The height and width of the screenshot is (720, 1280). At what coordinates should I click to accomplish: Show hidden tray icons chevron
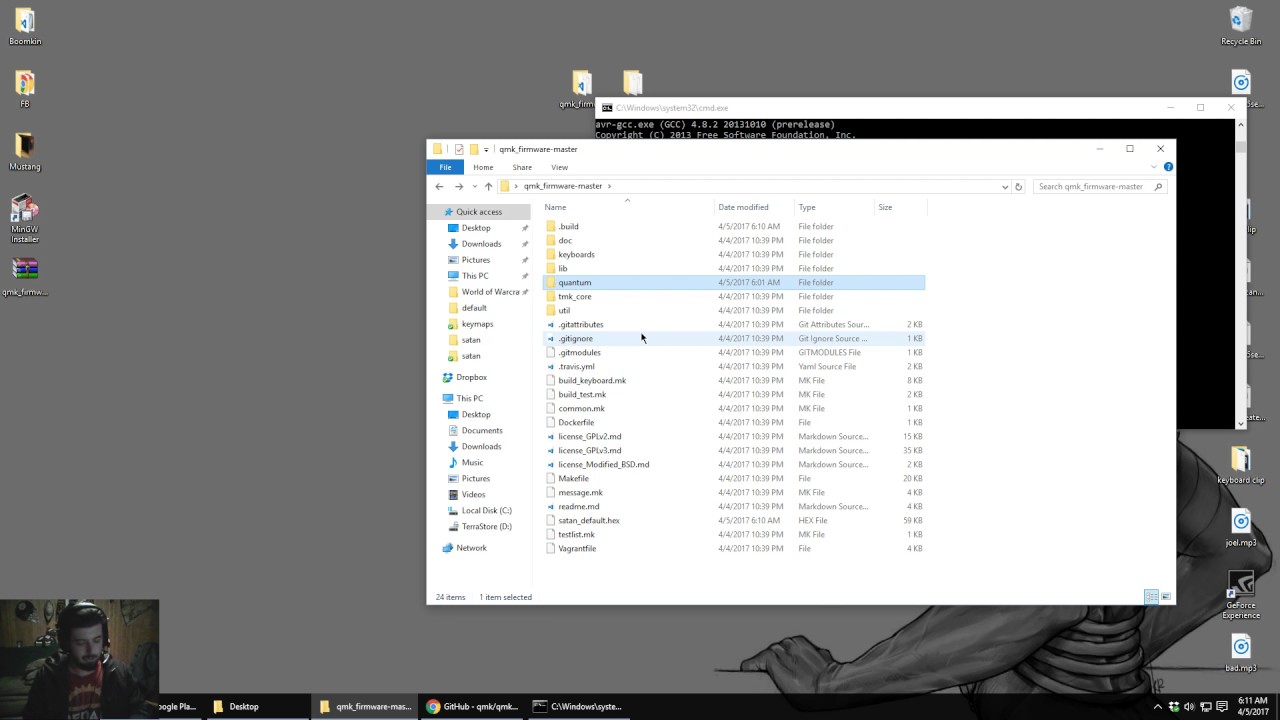pos(1158,706)
